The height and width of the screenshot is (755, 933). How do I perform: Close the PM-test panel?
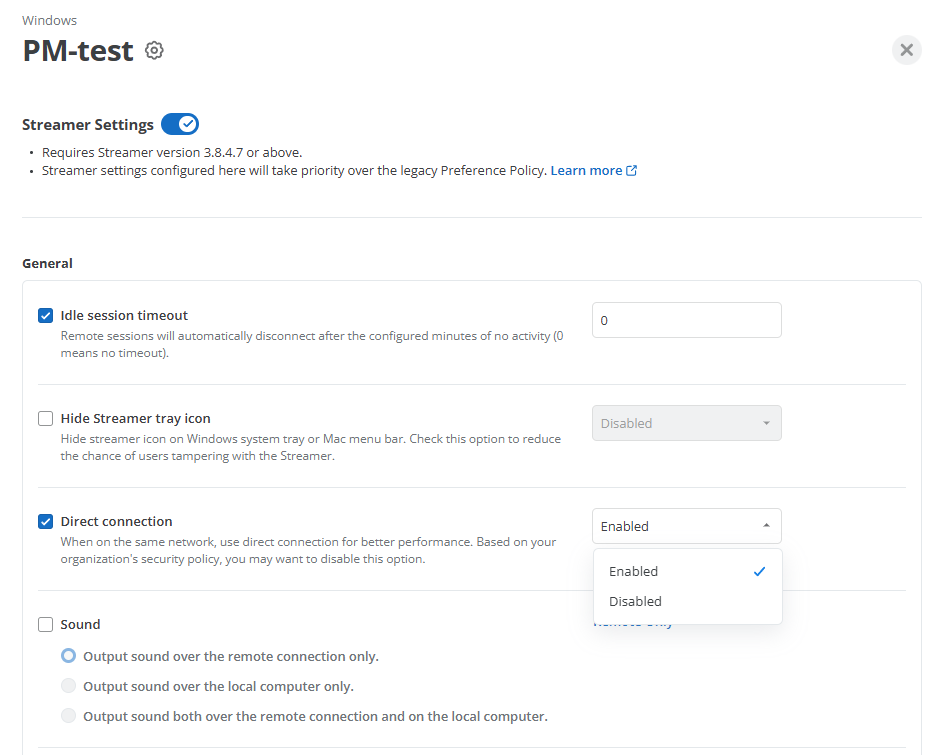906,50
